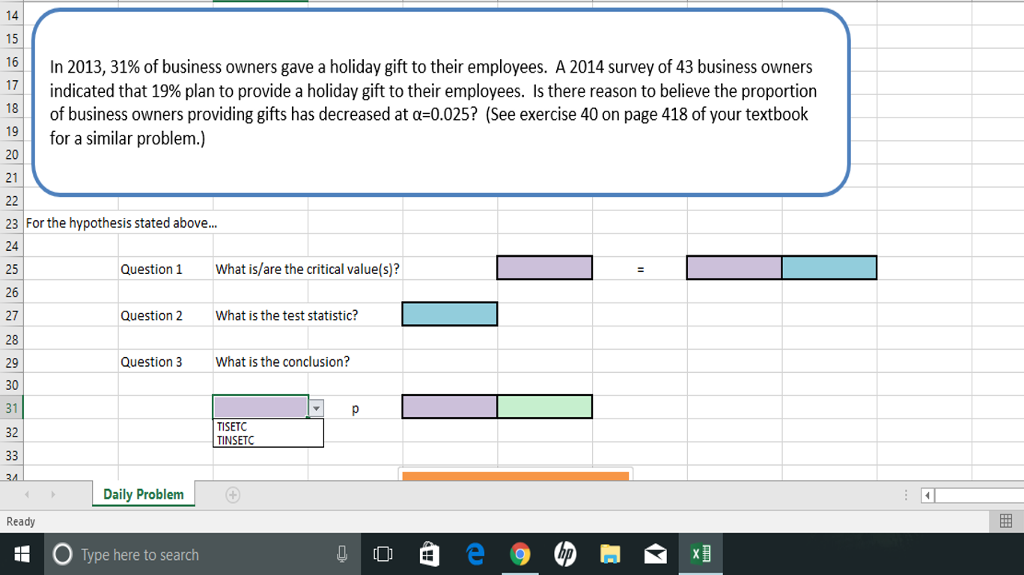Click the horizontal scrollbar left arrow
Screen dimensions: 1024x575
click(927, 495)
